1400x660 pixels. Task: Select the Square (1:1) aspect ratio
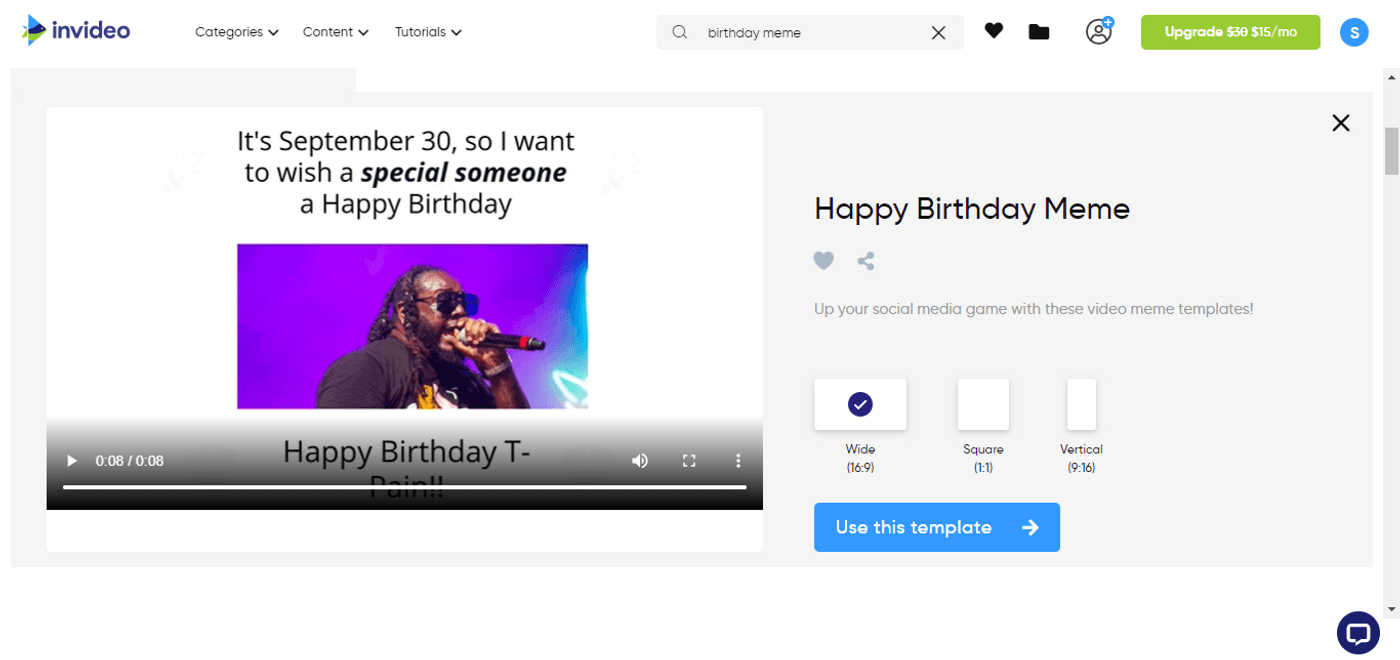(983, 403)
